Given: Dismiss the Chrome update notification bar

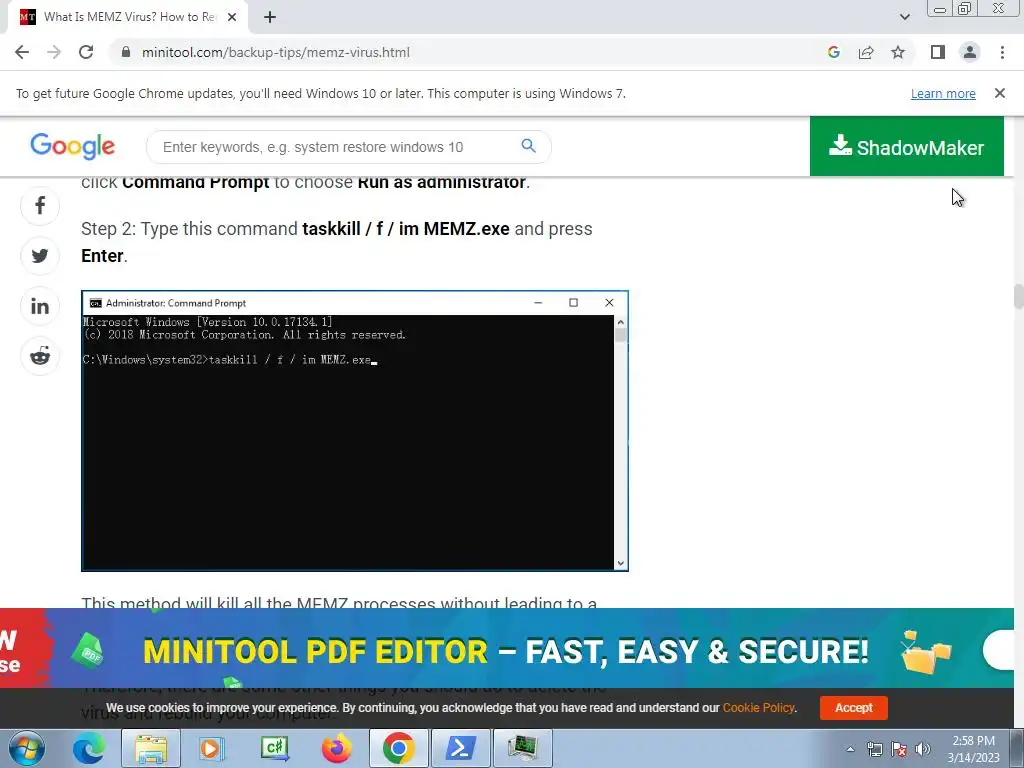Looking at the screenshot, I should 1000,93.
